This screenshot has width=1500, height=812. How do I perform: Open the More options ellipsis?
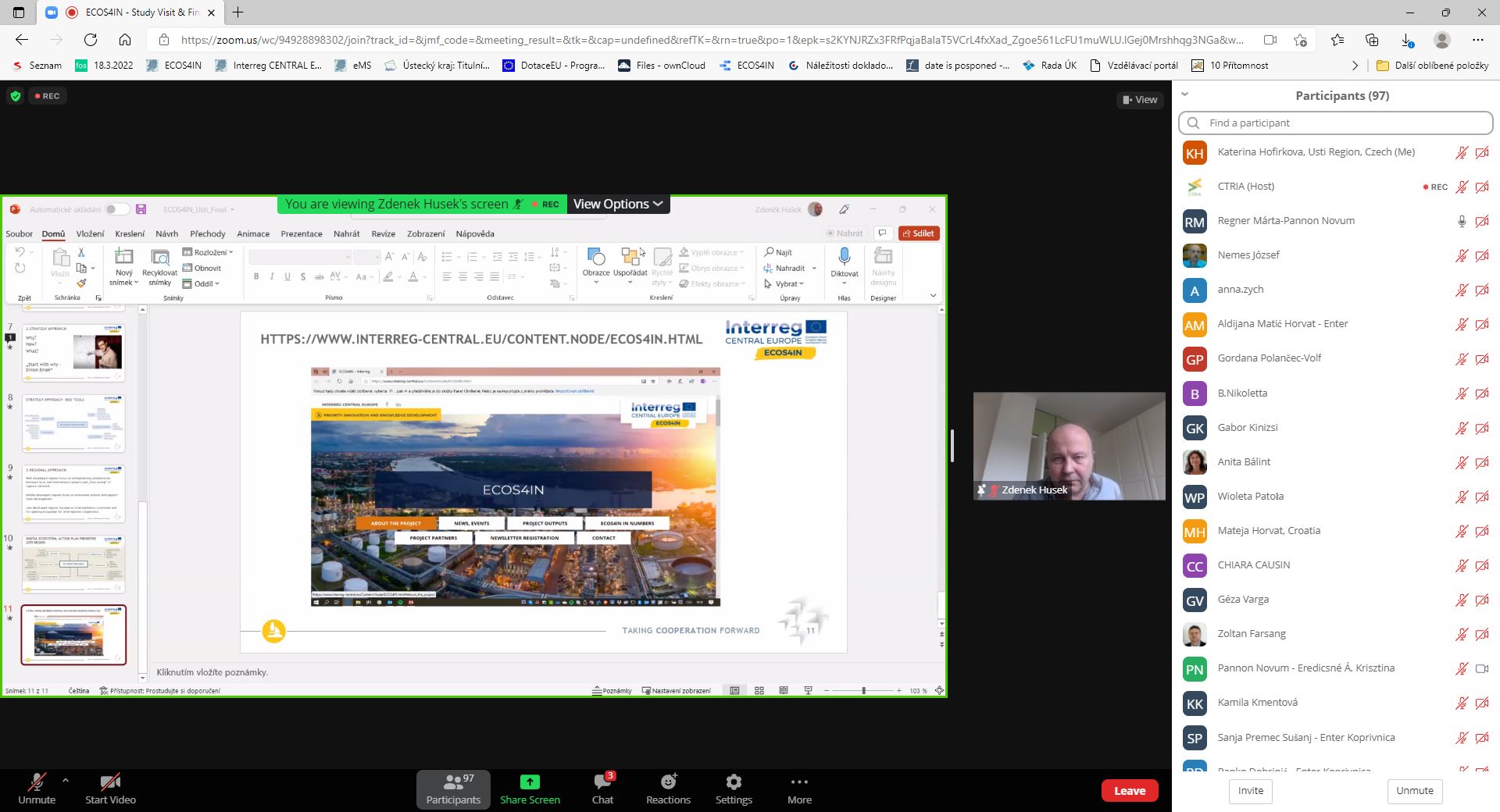click(x=799, y=782)
